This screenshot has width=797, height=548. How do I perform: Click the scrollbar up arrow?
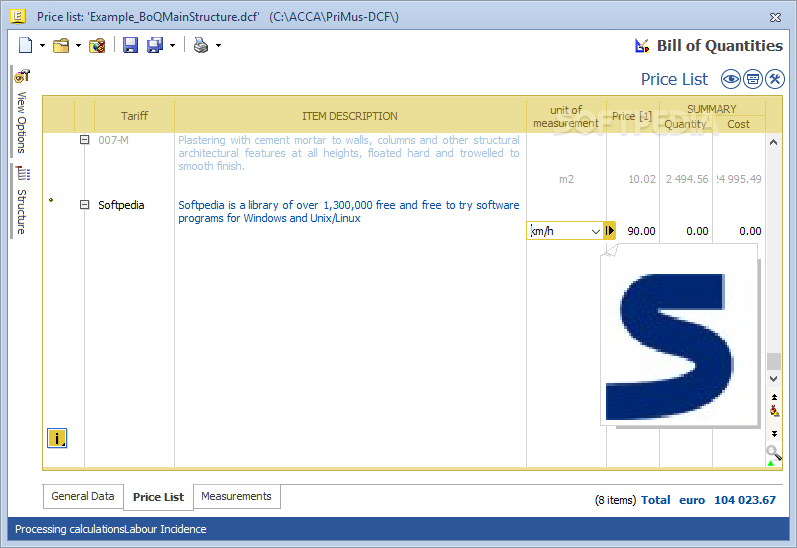pos(773,142)
